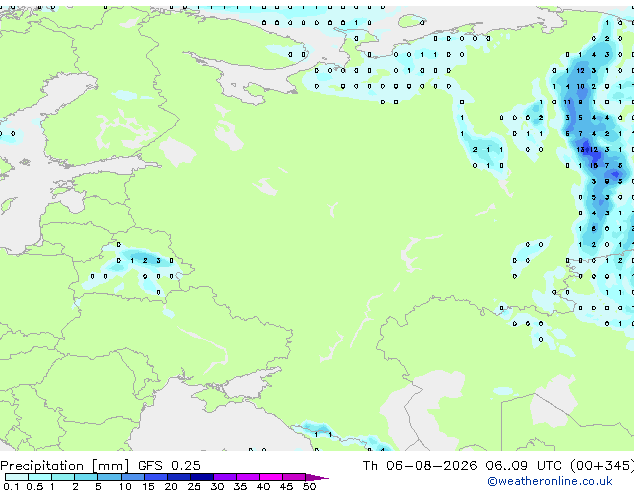The image size is (634, 490).
Task: Pick the legend swatch between 0.1 and 0.5
Action: click(x=17, y=477)
